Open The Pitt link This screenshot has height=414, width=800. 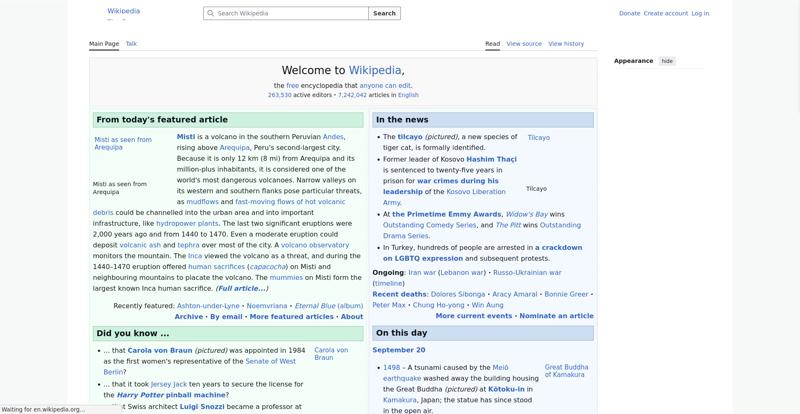(x=508, y=225)
